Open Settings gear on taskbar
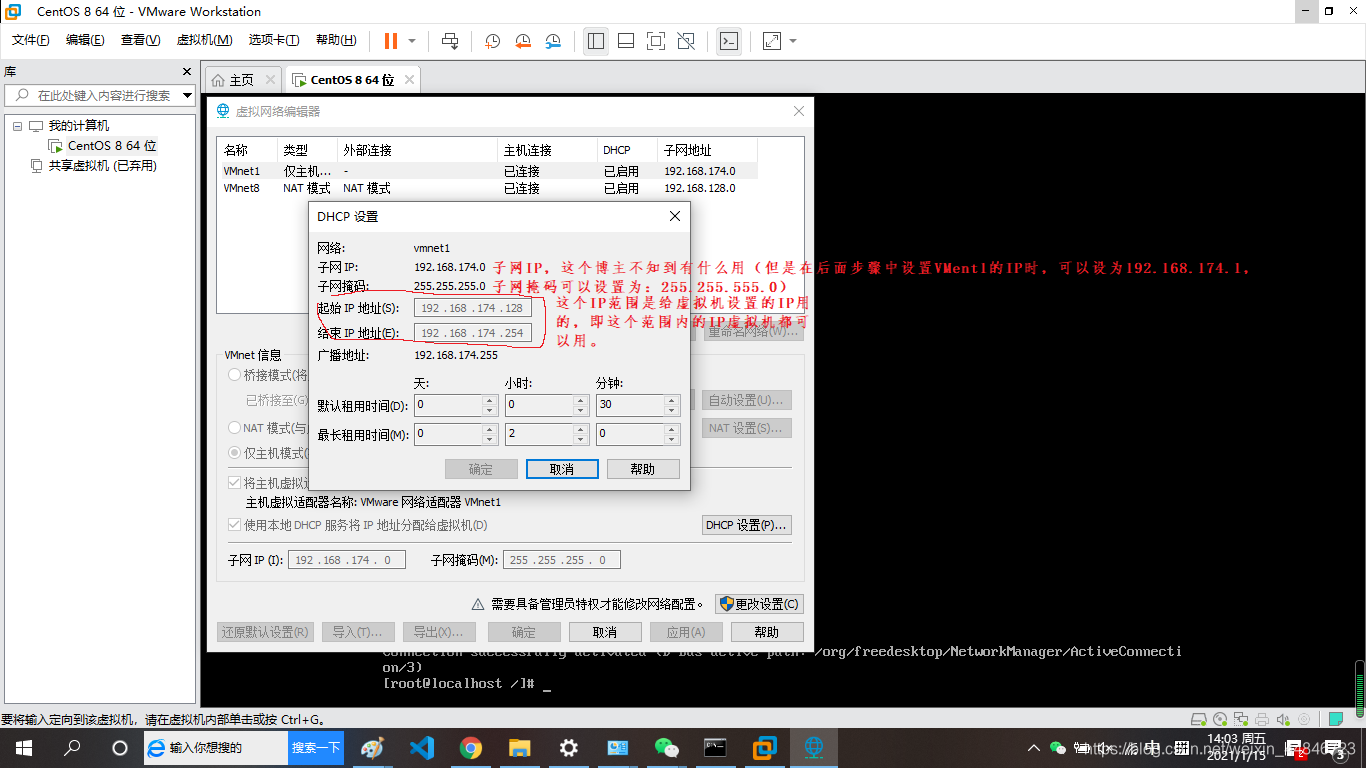The image size is (1366, 768). [568, 747]
